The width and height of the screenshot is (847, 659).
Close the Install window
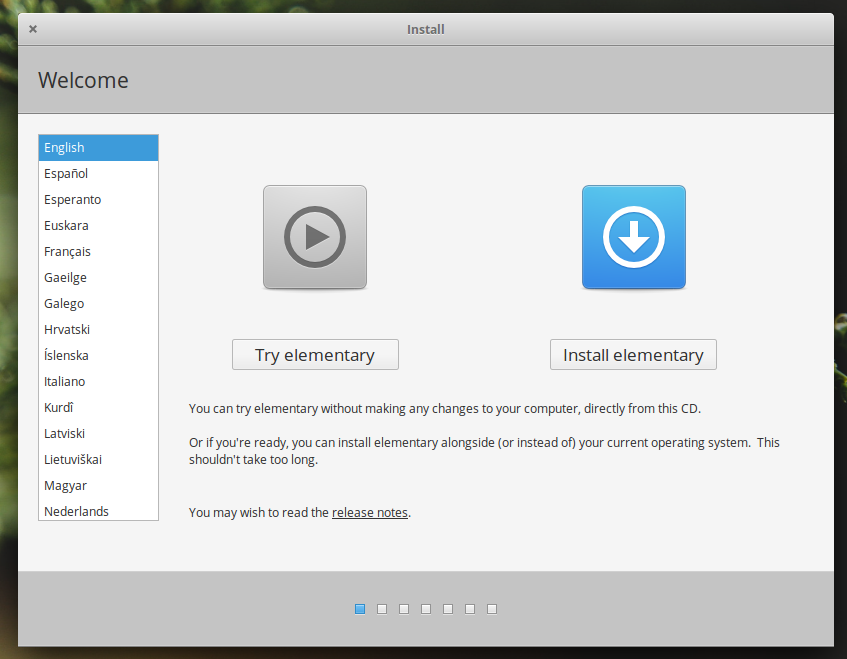[x=33, y=29]
